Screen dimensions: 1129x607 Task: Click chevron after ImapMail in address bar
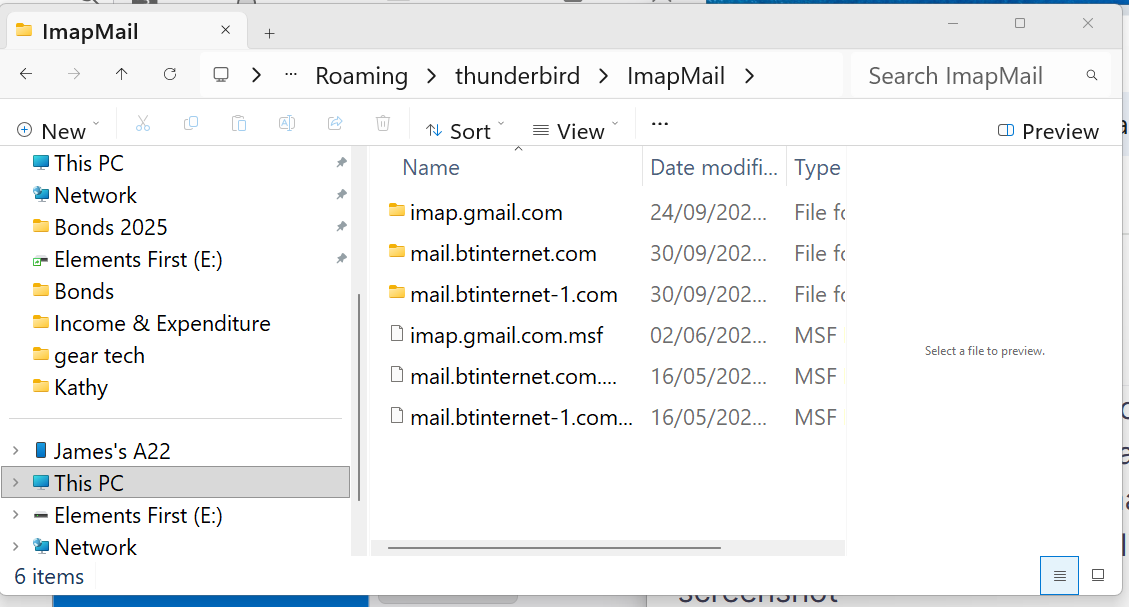tap(750, 76)
